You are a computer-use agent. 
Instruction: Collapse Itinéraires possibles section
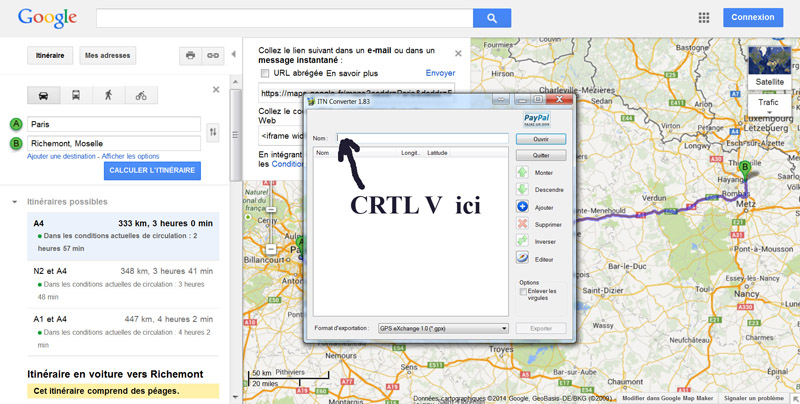pos(14,202)
